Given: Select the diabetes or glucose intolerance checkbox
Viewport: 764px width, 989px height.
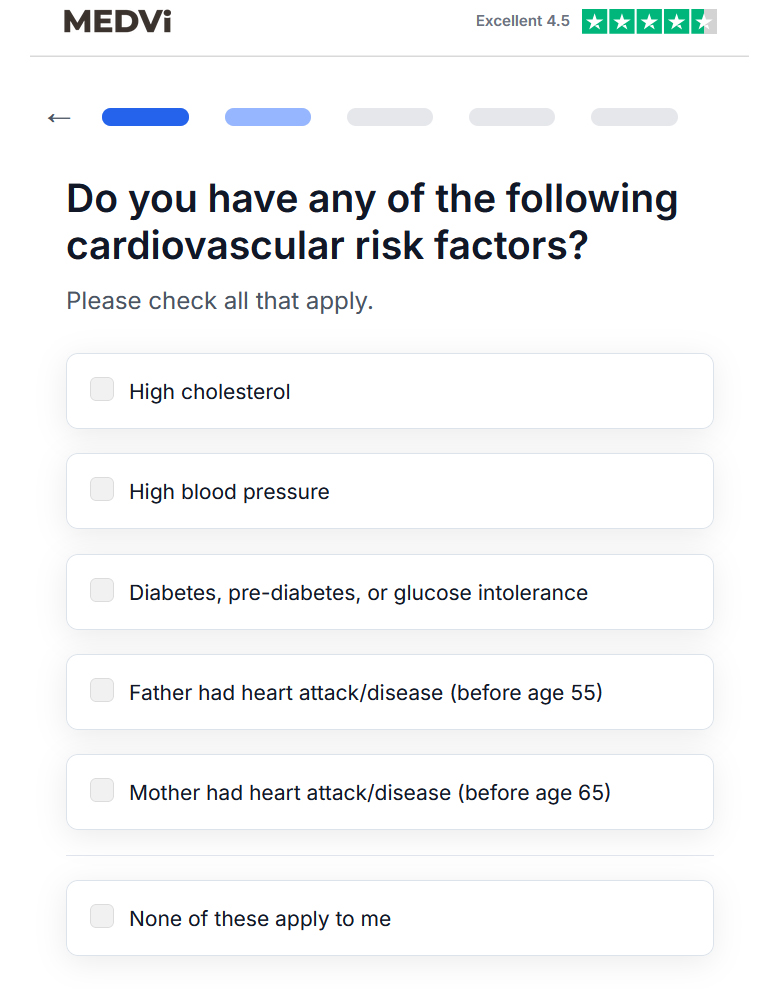Looking at the screenshot, I should pyautogui.click(x=102, y=590).
